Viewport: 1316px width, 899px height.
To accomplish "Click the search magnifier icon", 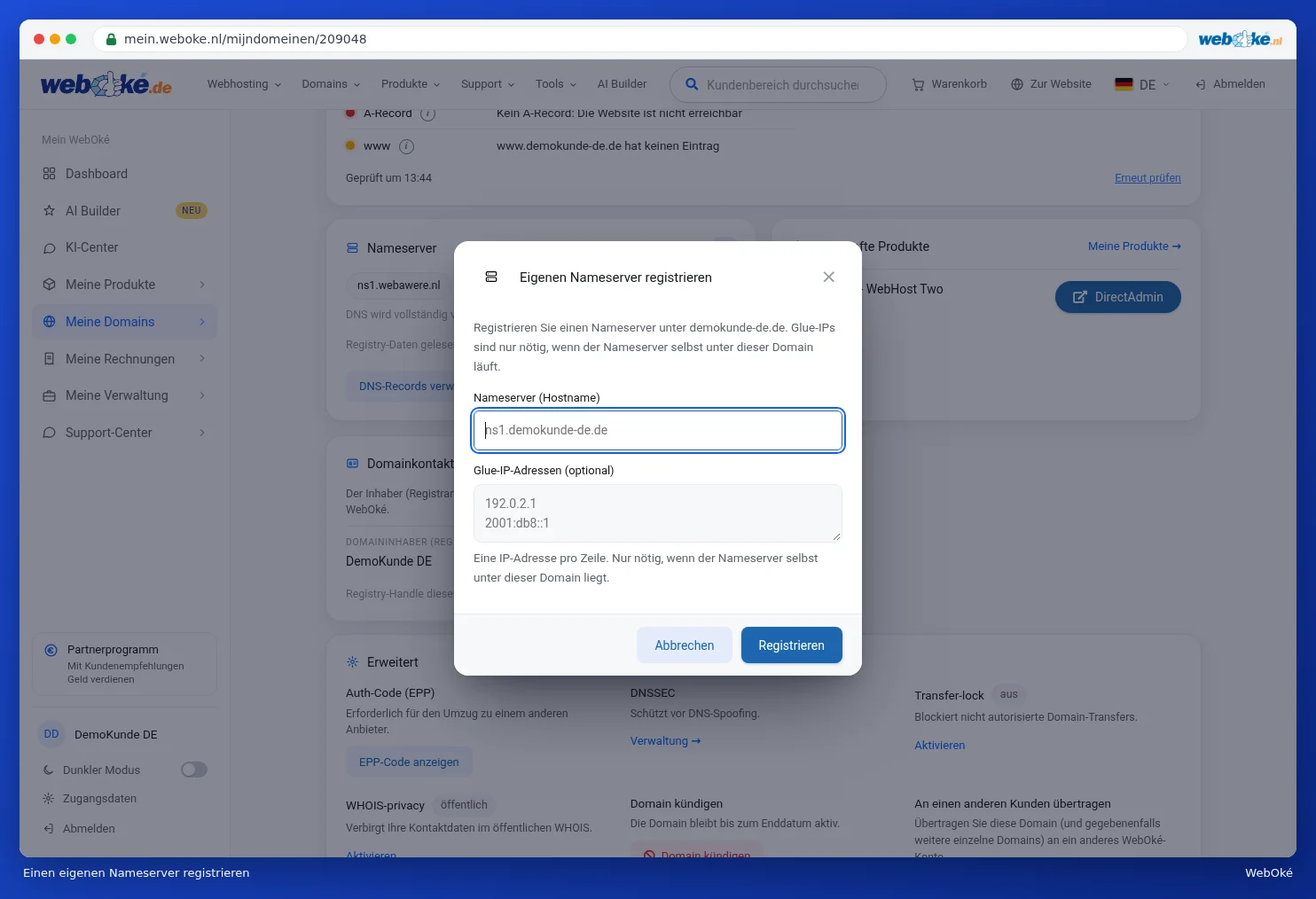I will coord(692,85).
